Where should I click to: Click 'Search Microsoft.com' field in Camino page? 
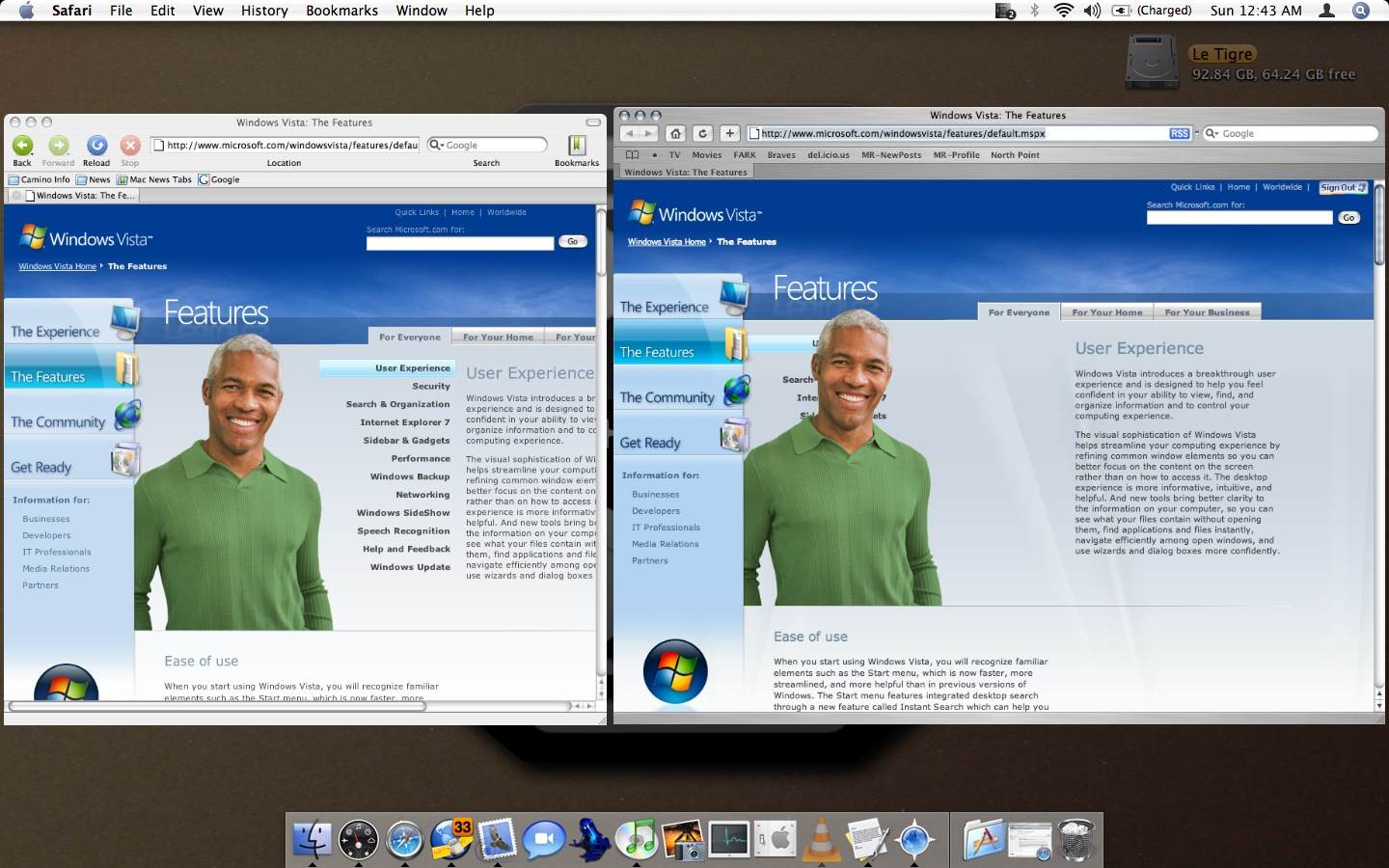[460, 243]
